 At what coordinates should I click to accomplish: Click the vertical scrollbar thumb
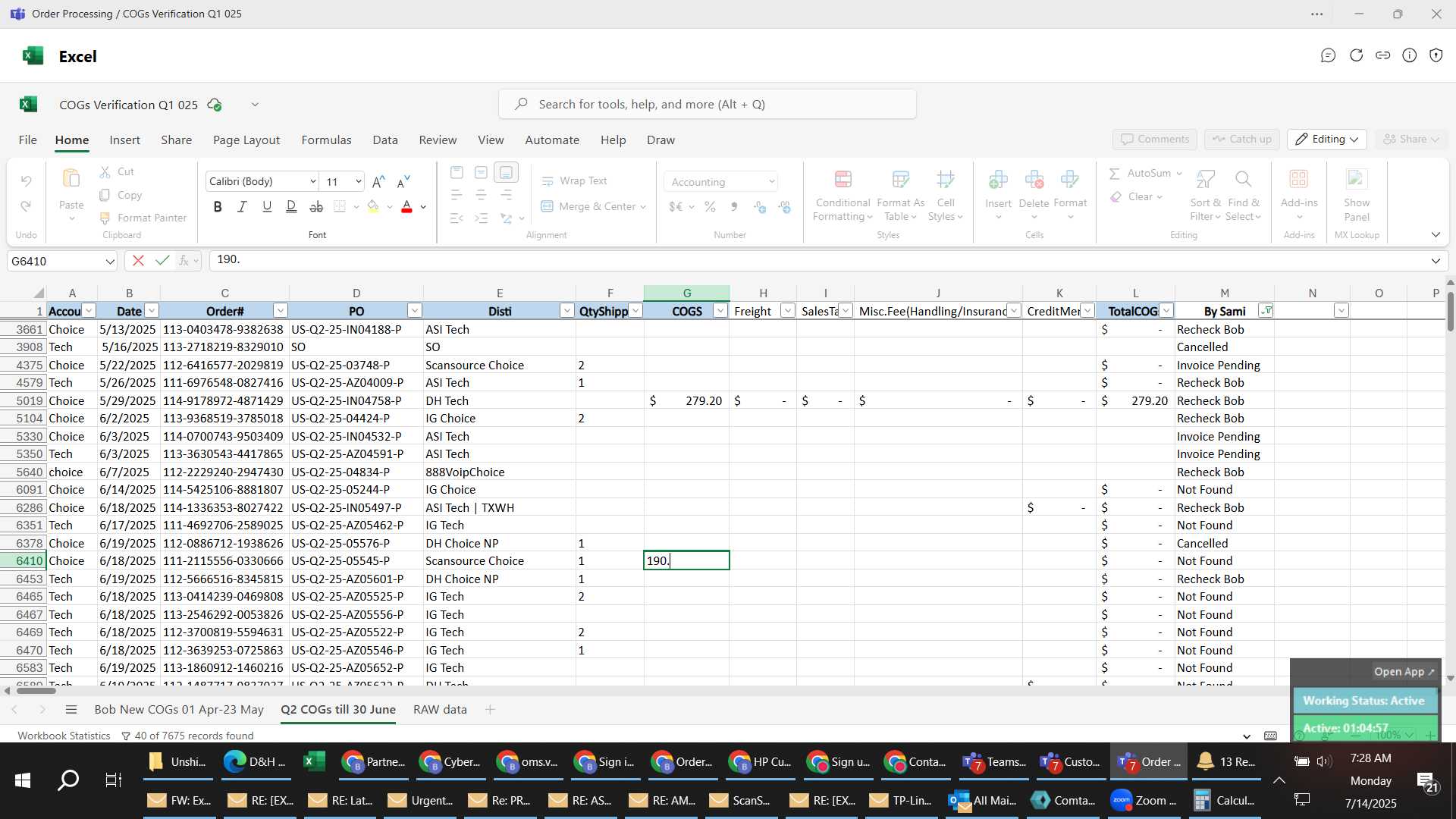pyautogui.click(x=1450, y=311)
